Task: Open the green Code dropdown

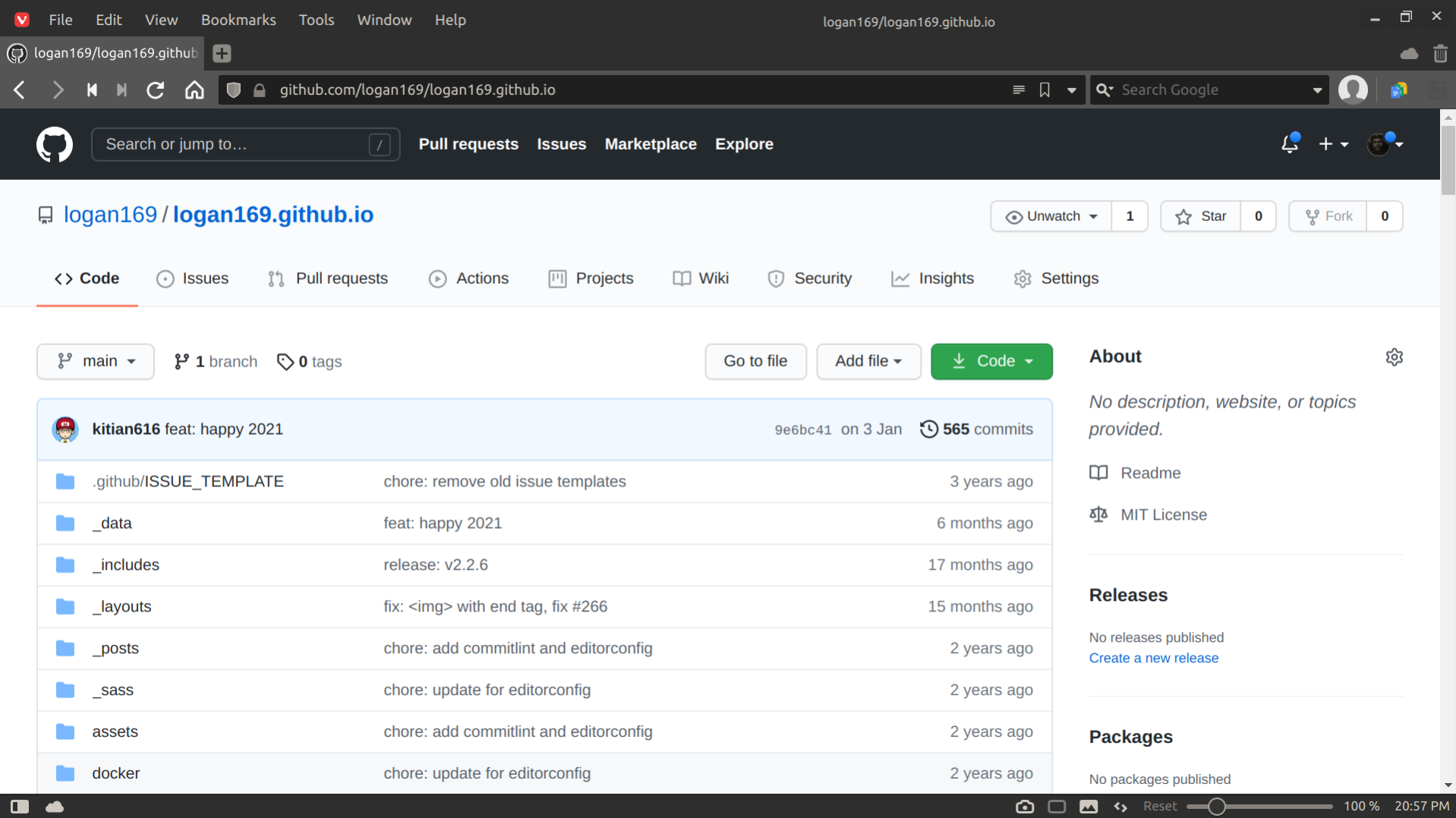Action: 991,361
